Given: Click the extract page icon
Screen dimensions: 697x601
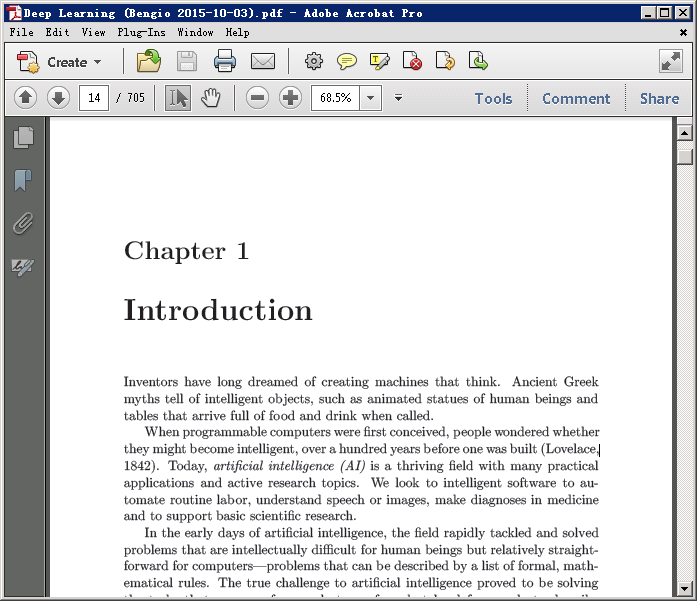Looking at the screenshot, I should (478, 61).
